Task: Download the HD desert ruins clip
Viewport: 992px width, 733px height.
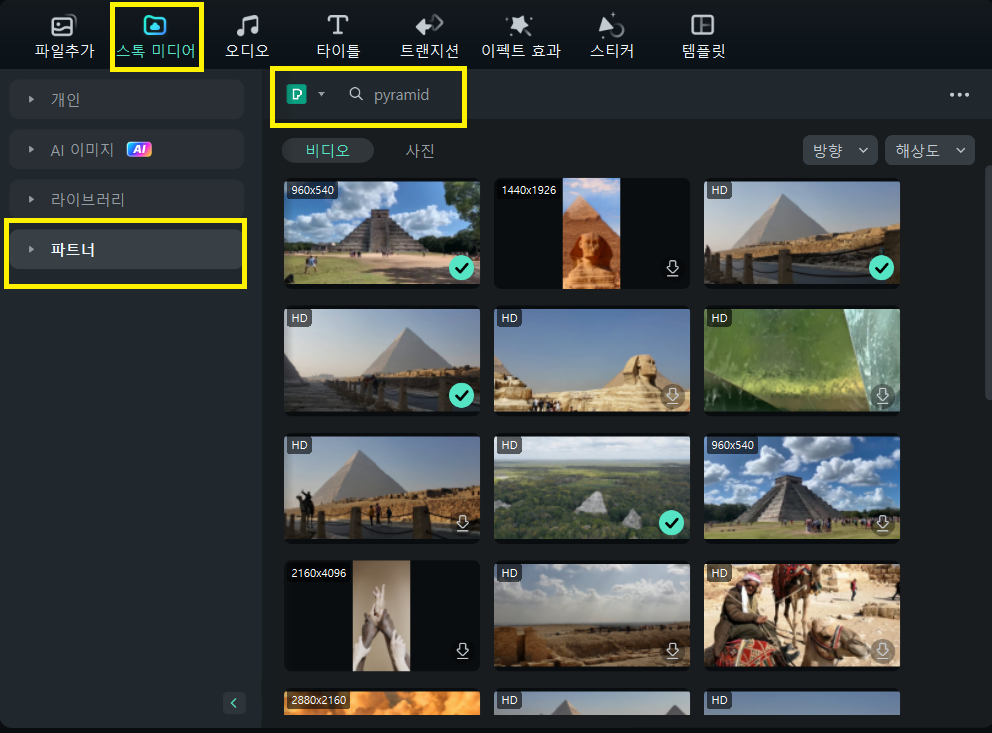Action: tap(673, 651)
